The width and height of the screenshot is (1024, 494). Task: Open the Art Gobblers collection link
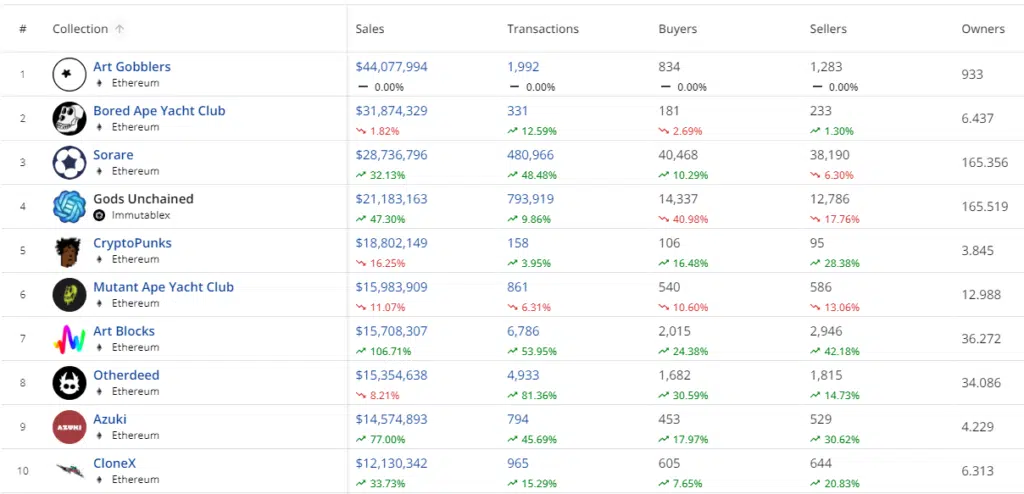pyautogui.click(x=132, y=67)
